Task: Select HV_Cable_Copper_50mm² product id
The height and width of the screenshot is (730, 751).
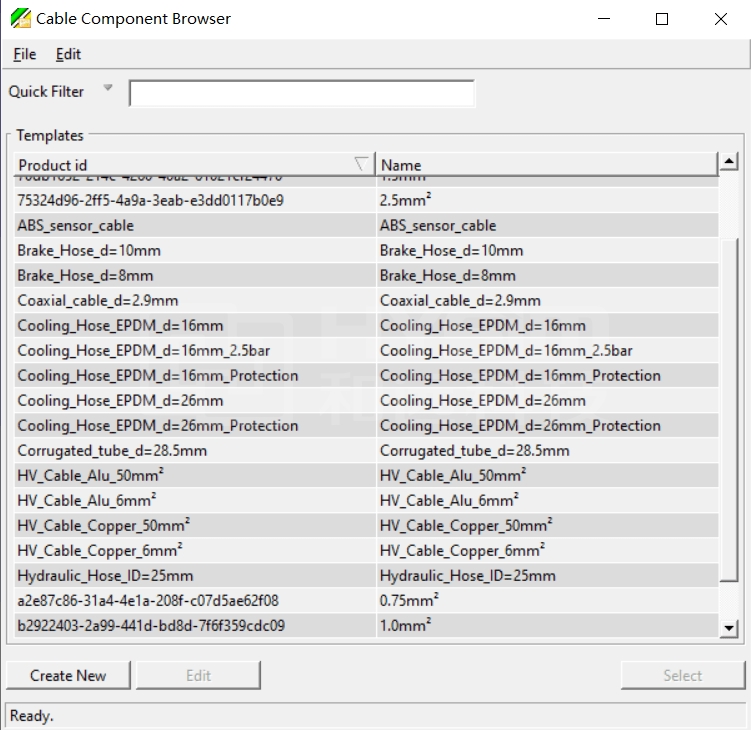Action: click(x=195, y=525)
